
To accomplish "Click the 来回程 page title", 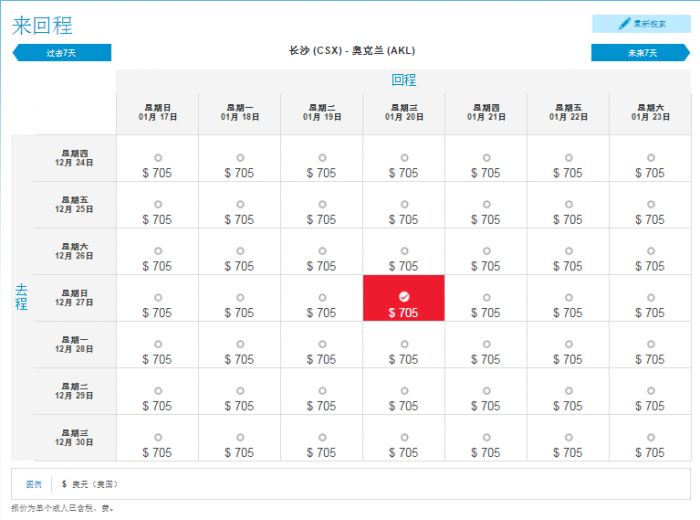I will (x=42, y=25).
